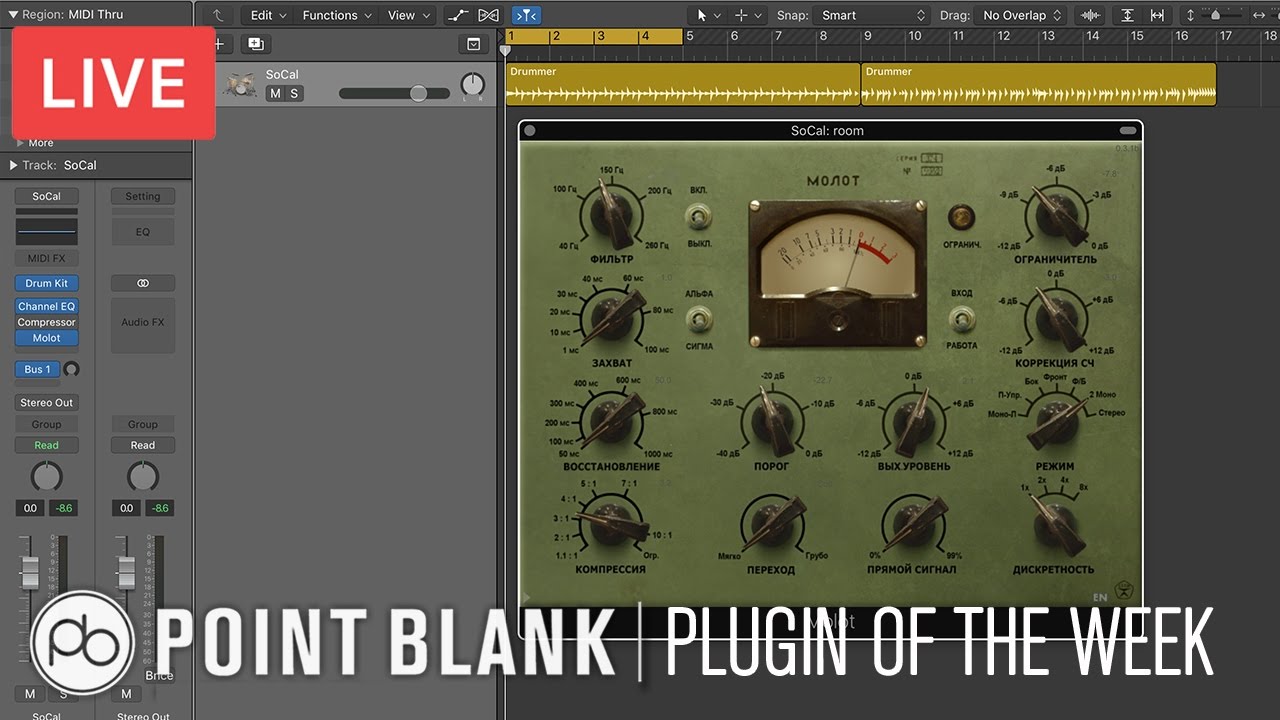
Task: Click the up-arrow hierarchy back icon
Action: 218,15
